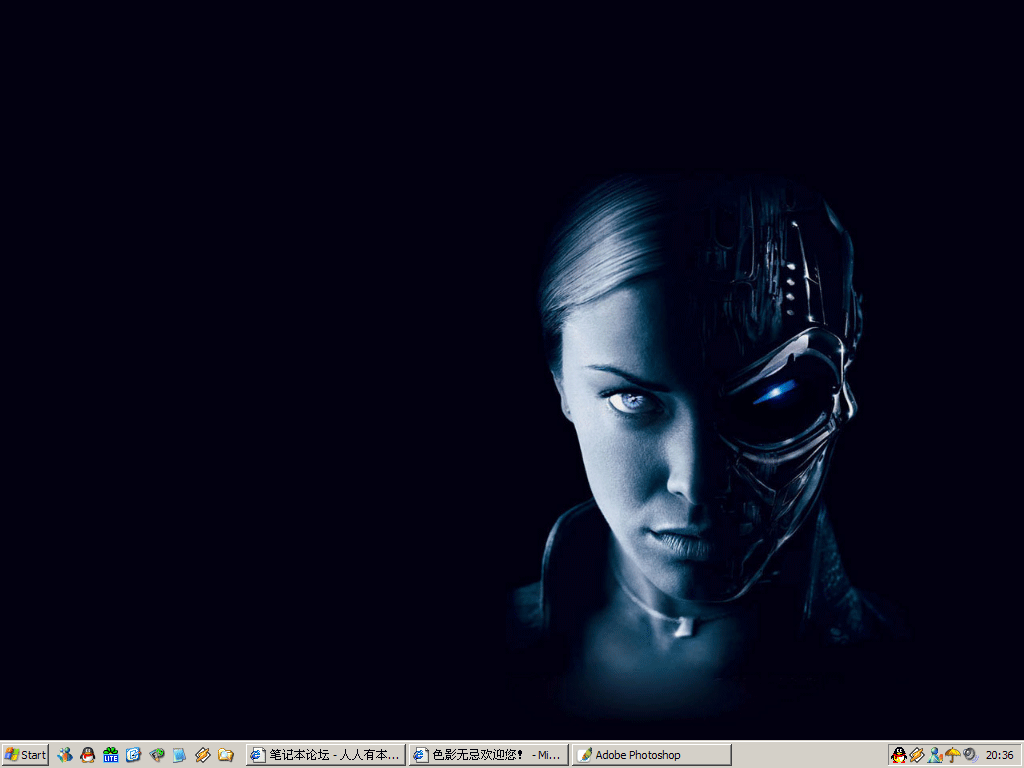Open the green LITE app shortcut

tap(110, 755)
